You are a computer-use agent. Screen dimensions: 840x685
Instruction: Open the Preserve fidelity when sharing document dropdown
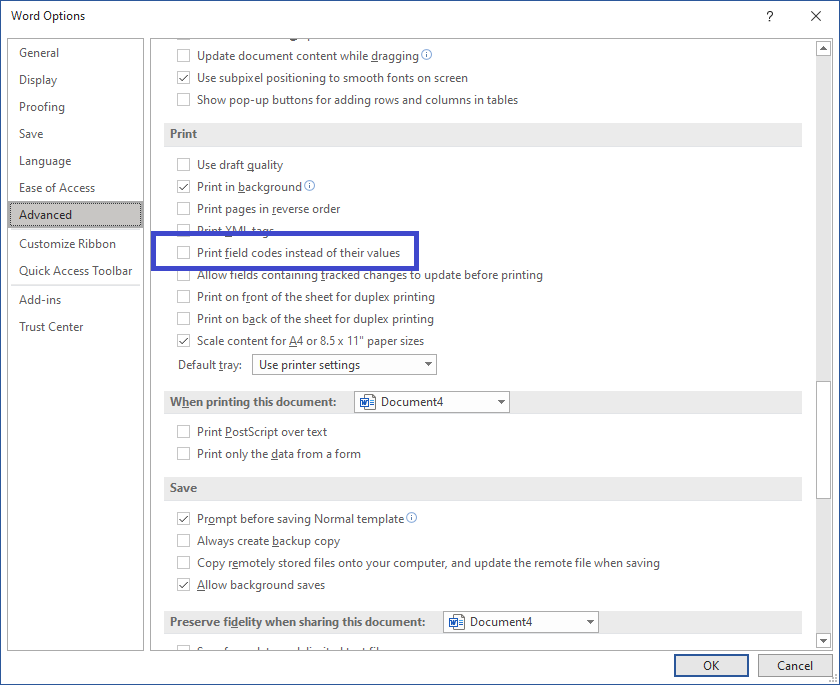(521, 622)
